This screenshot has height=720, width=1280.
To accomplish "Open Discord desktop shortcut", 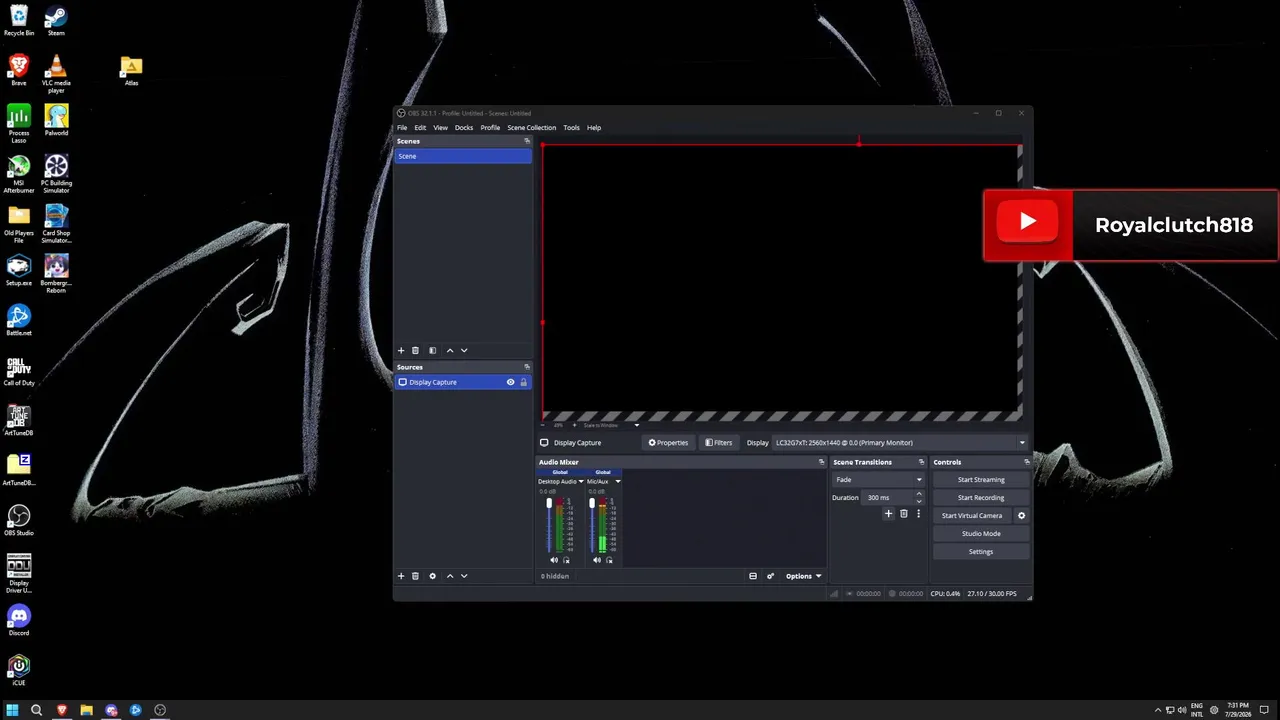I will click(x=18, y=619).
